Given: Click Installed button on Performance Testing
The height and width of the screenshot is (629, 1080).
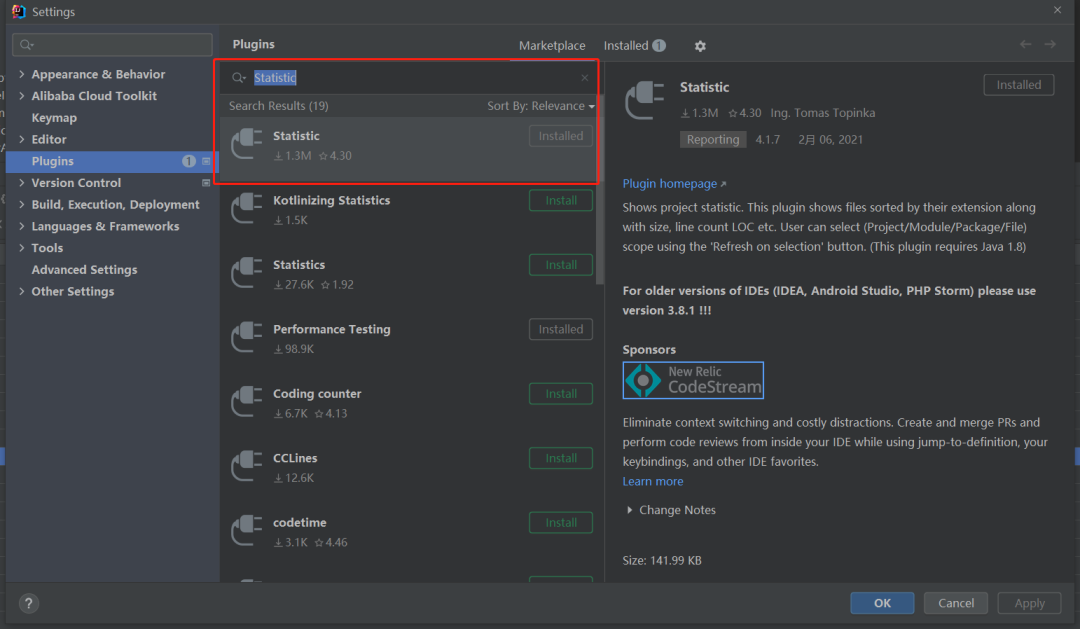Looking at the screenshot, I should (561, 329).
